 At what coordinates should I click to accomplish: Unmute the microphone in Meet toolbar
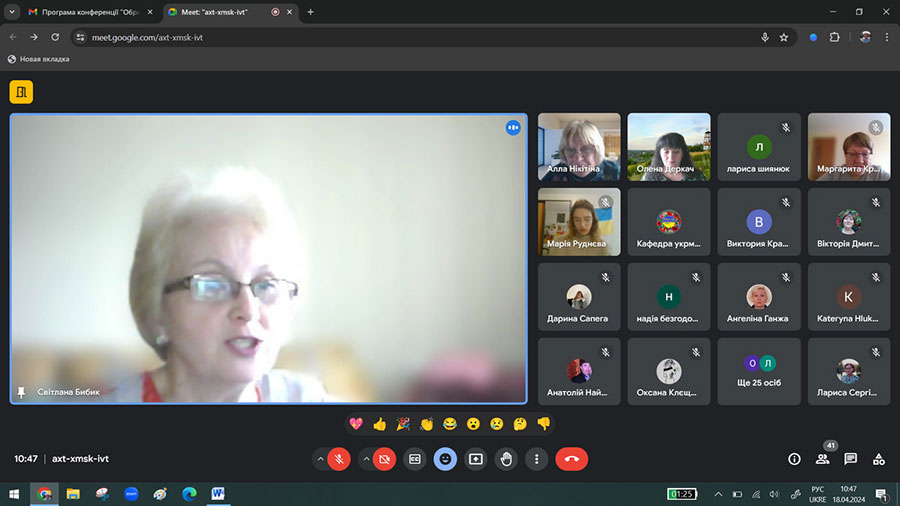point(339,459)
